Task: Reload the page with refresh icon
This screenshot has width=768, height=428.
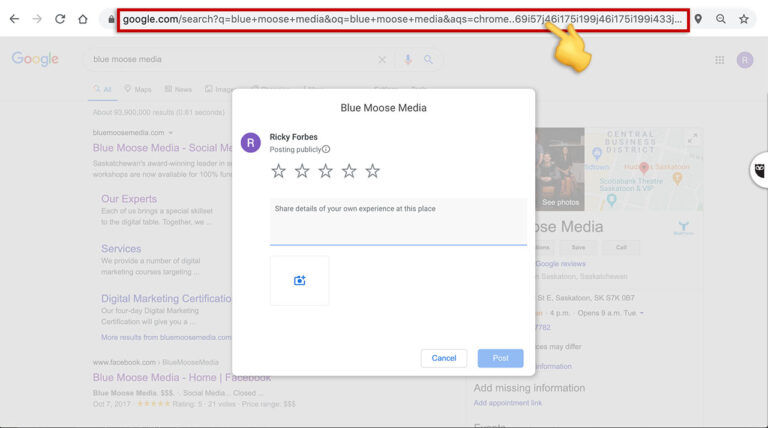Action: [60, 19]
